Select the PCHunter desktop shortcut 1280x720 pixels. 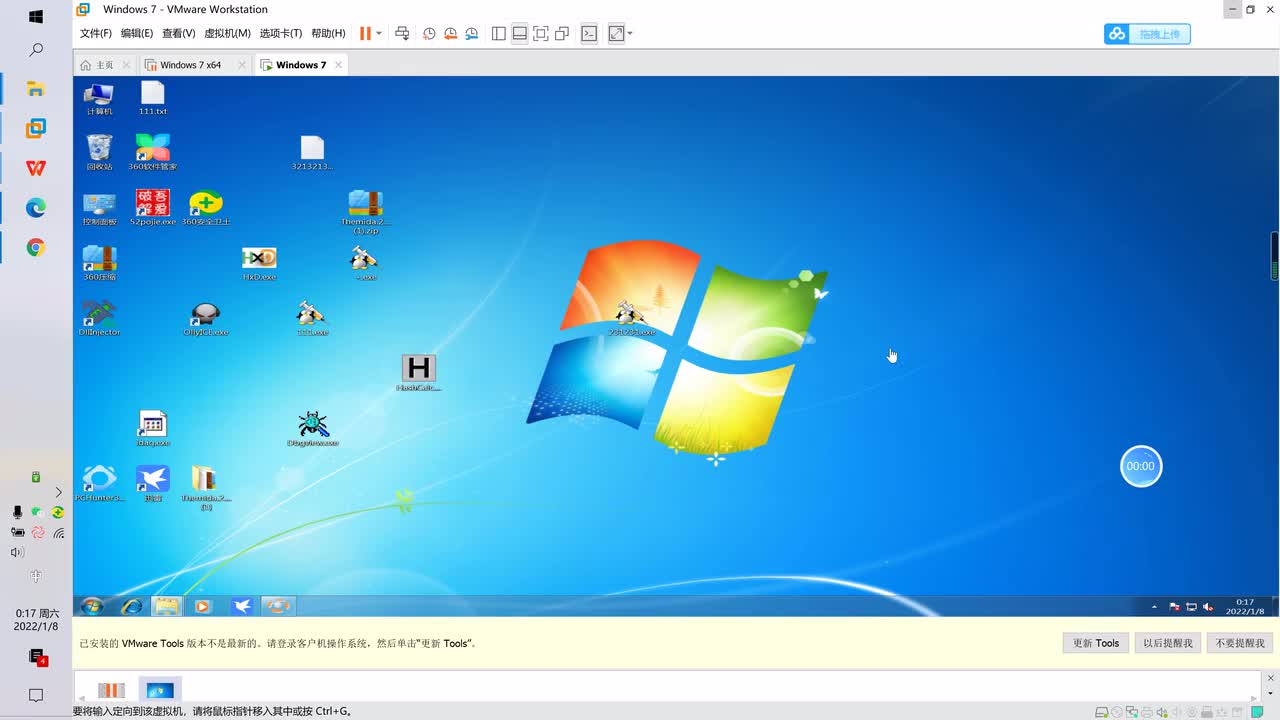pos(99,483)
